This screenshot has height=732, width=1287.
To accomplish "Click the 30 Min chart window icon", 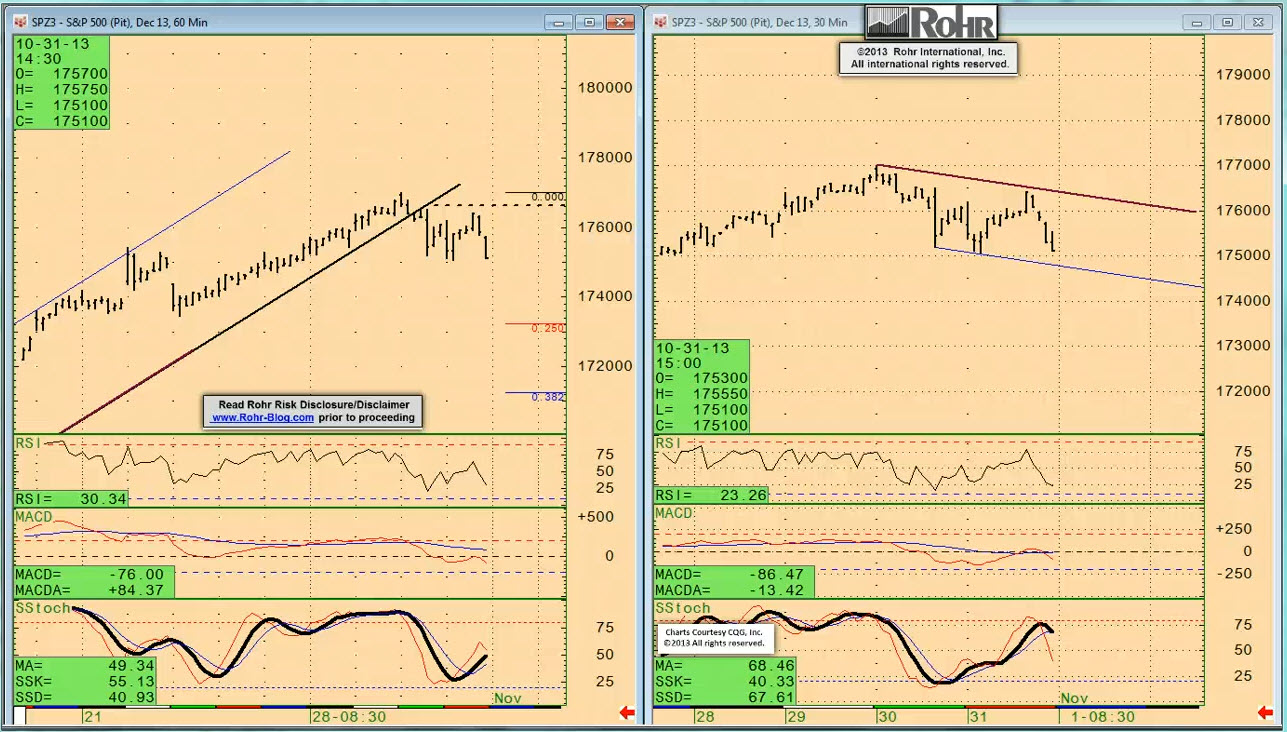I will pos(661,22).
